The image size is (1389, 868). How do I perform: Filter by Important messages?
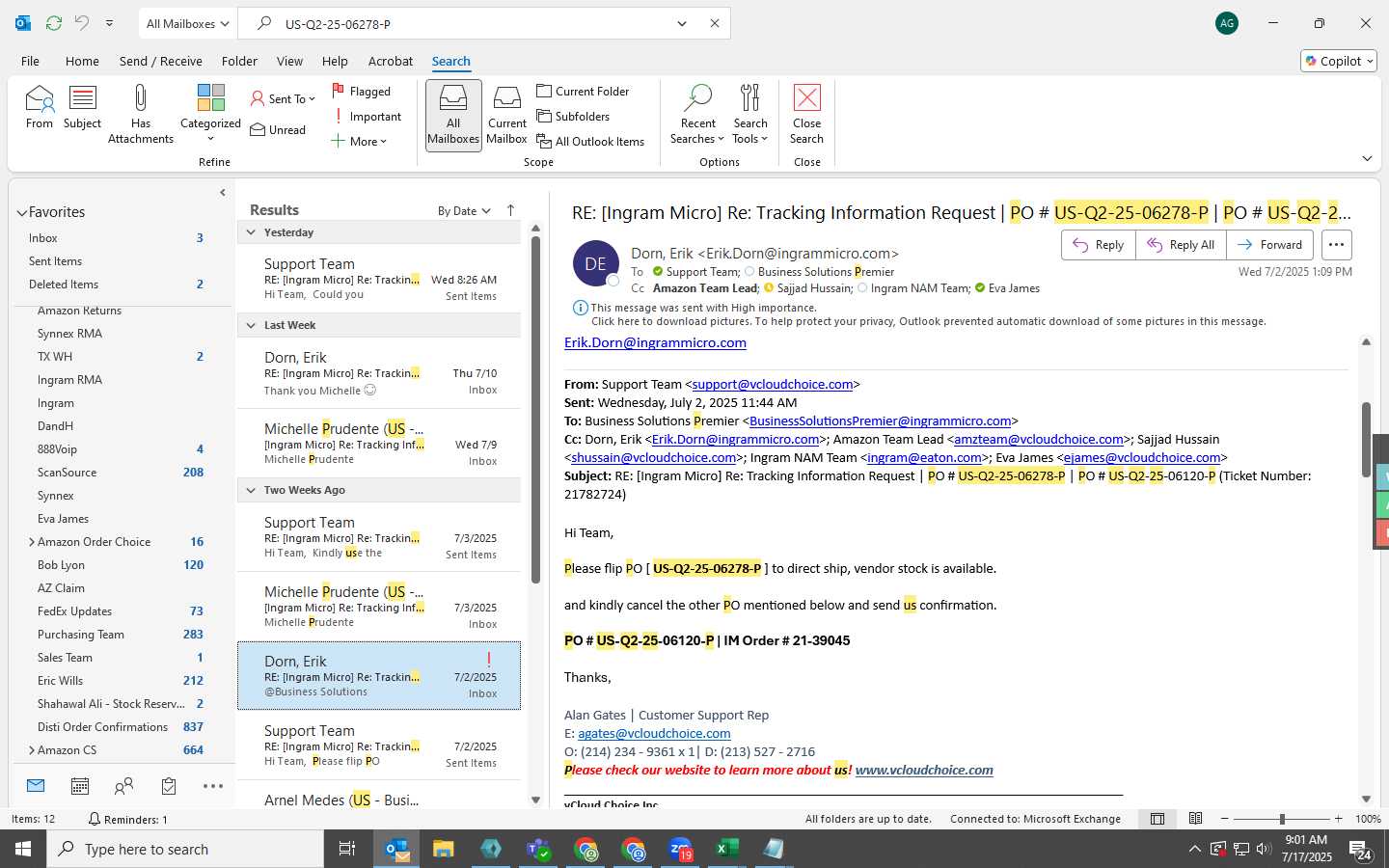pos(367,116)
